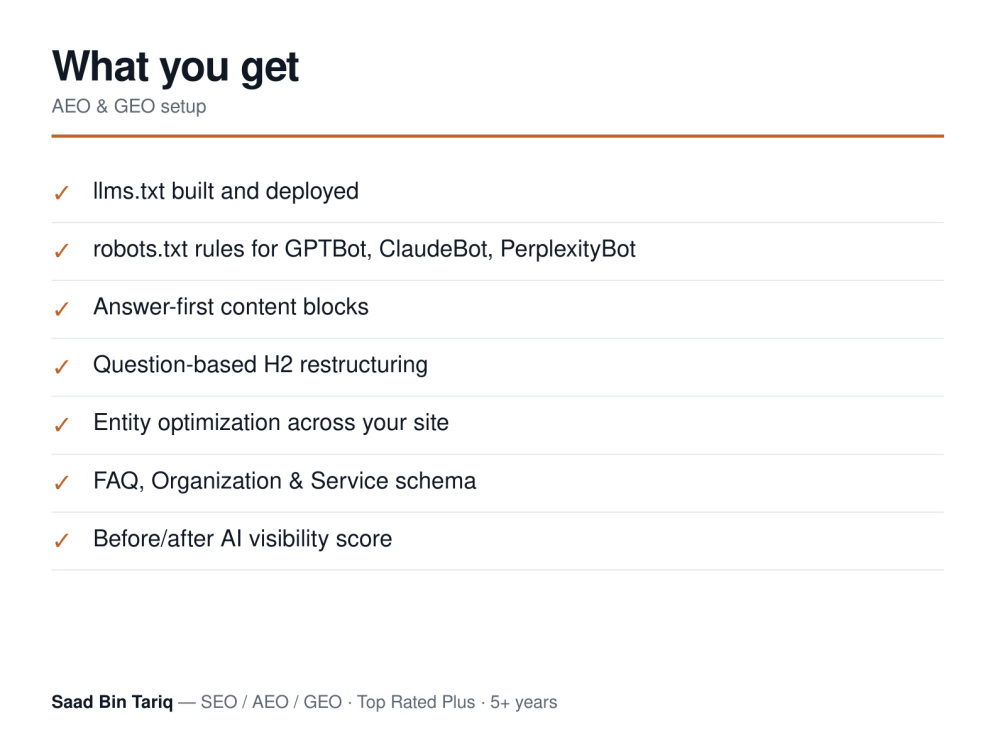
Task: Select the 'llms.txt built and deployed' text
Action: pyautogui.click(x=226, y=191)
